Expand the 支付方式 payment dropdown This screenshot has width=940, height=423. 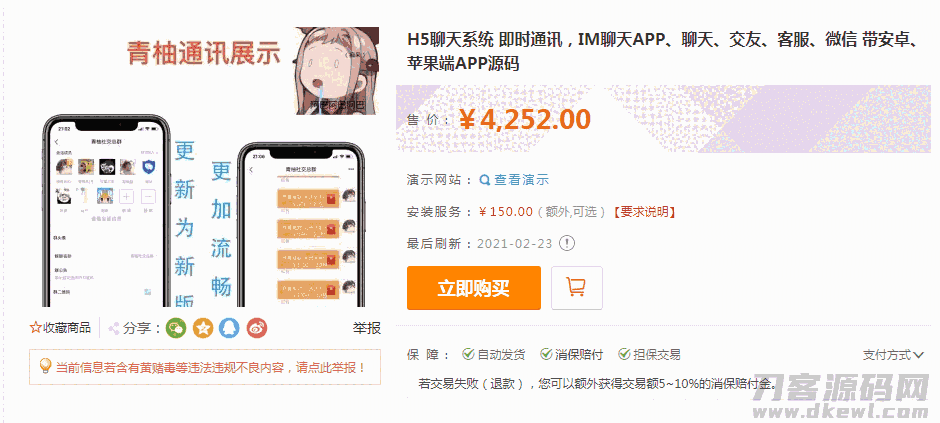(893, 355)
